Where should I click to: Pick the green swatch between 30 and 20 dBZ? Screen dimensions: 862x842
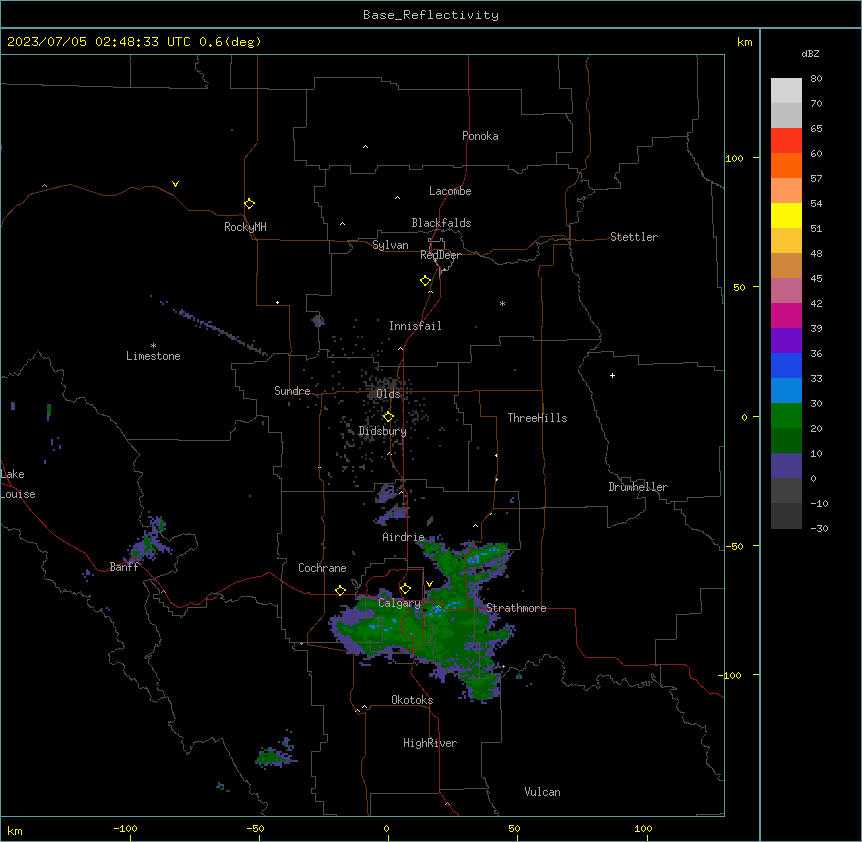point(786,416)
